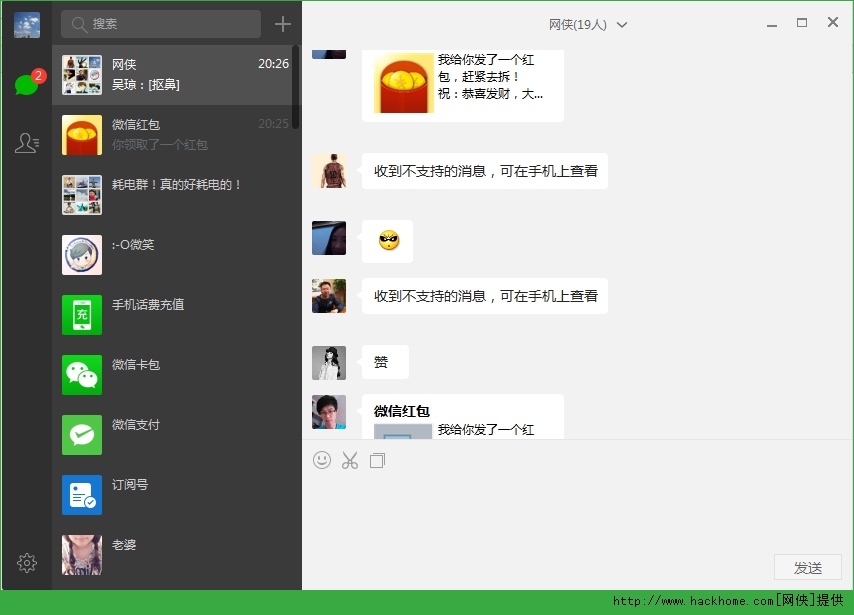Click the red envelope image in top message
The width and height of the screenshot is (854, 615).
pos(404,83)
